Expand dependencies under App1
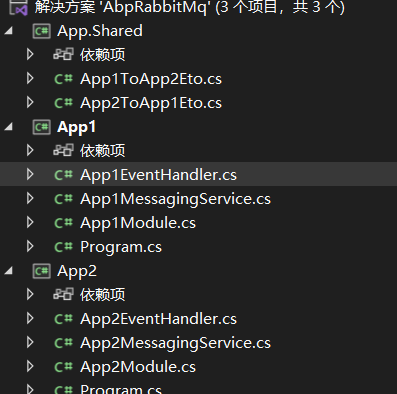Screen dimensions: 397x394 click(30, 150)
